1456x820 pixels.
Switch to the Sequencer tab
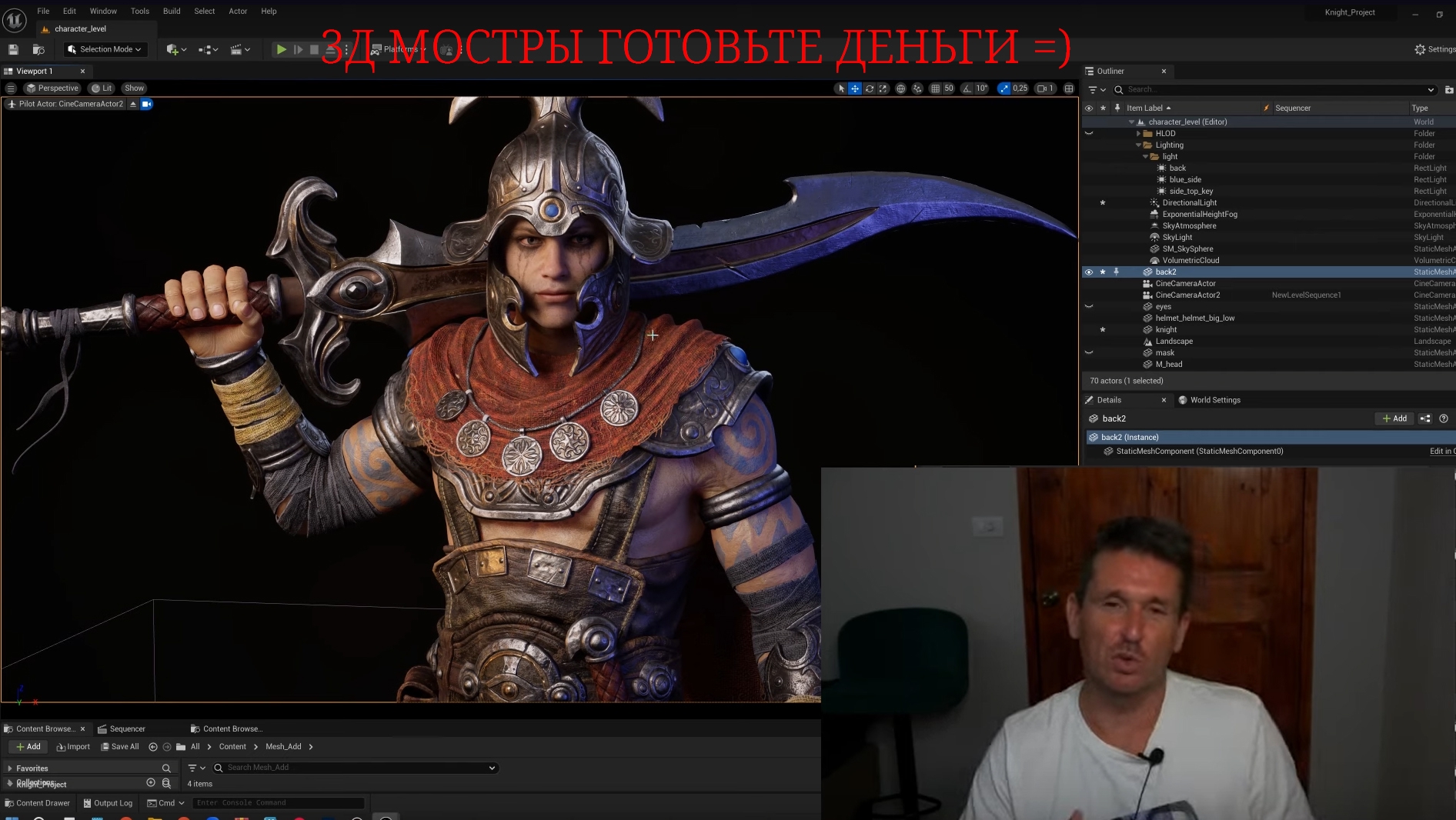(x=127, y=728)
